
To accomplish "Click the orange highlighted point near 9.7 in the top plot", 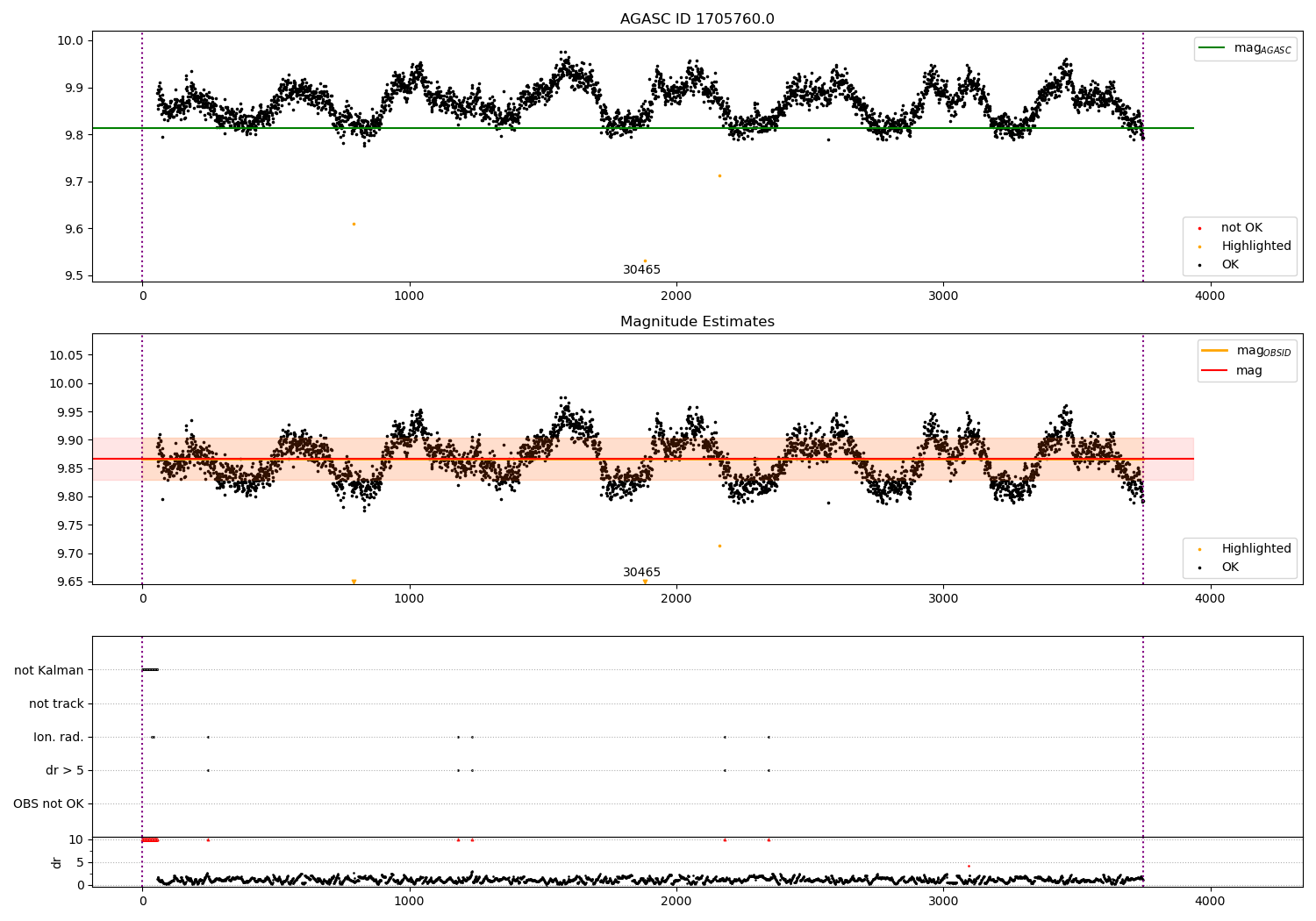I will [719, 175].
